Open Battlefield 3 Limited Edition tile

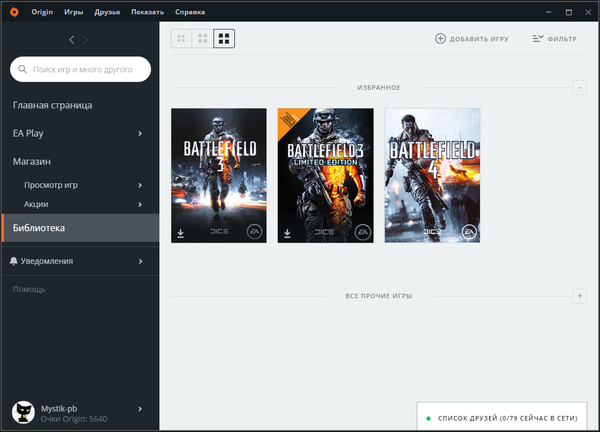[x=326, y=175]
